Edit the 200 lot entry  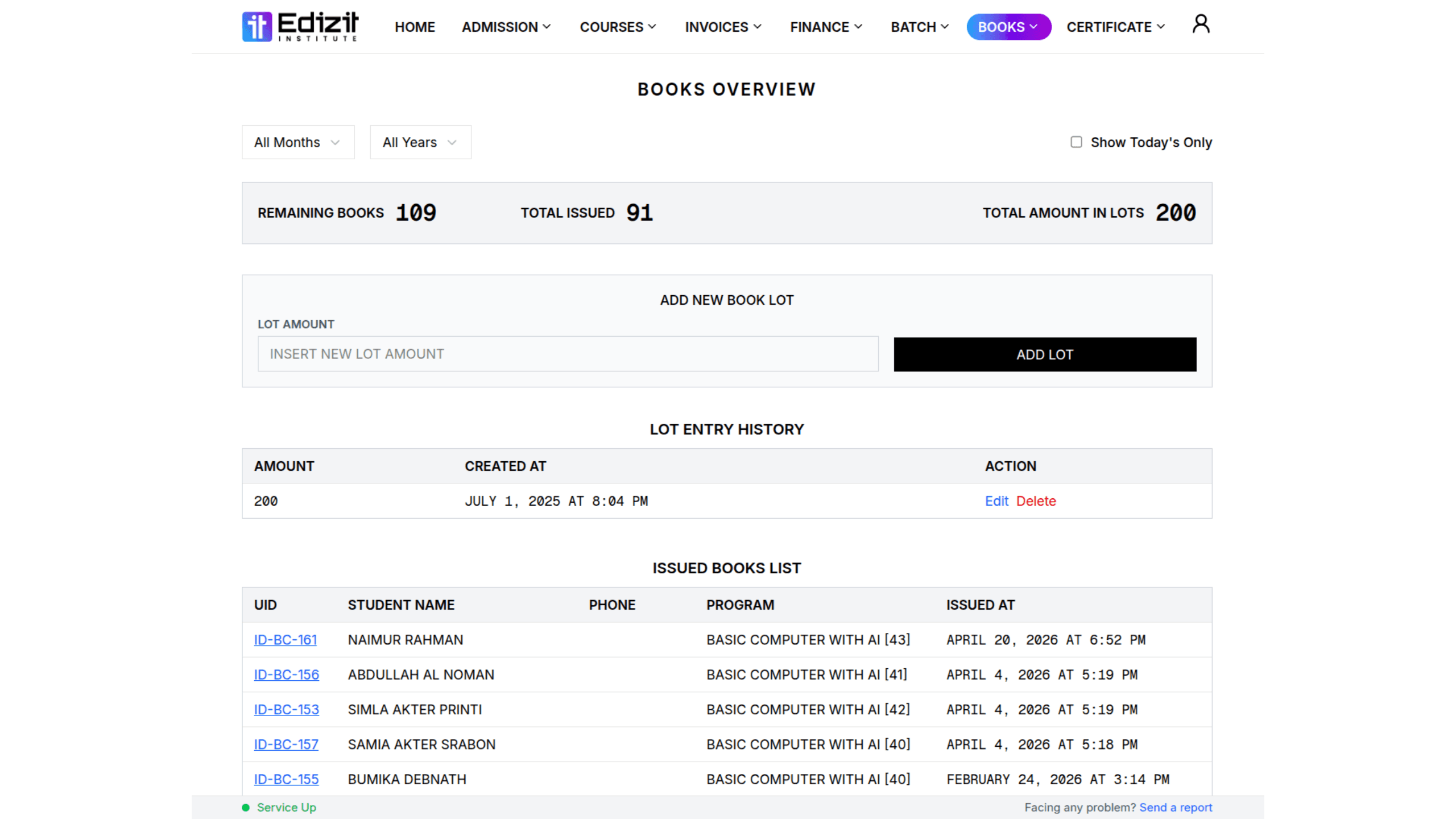[x=996, y=501]
